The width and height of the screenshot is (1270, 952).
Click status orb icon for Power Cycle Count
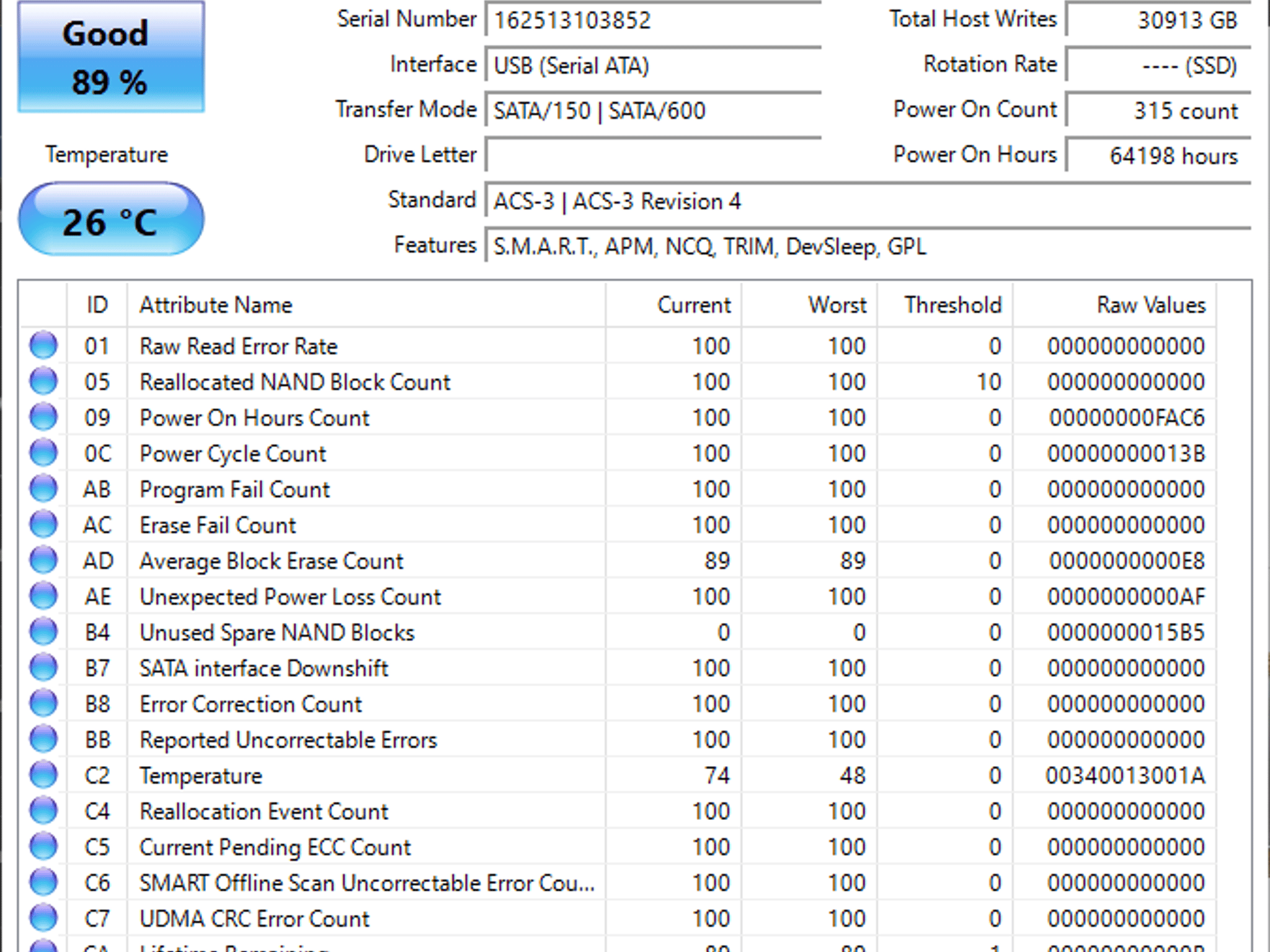pyautogui.click(x=43, y=453)
